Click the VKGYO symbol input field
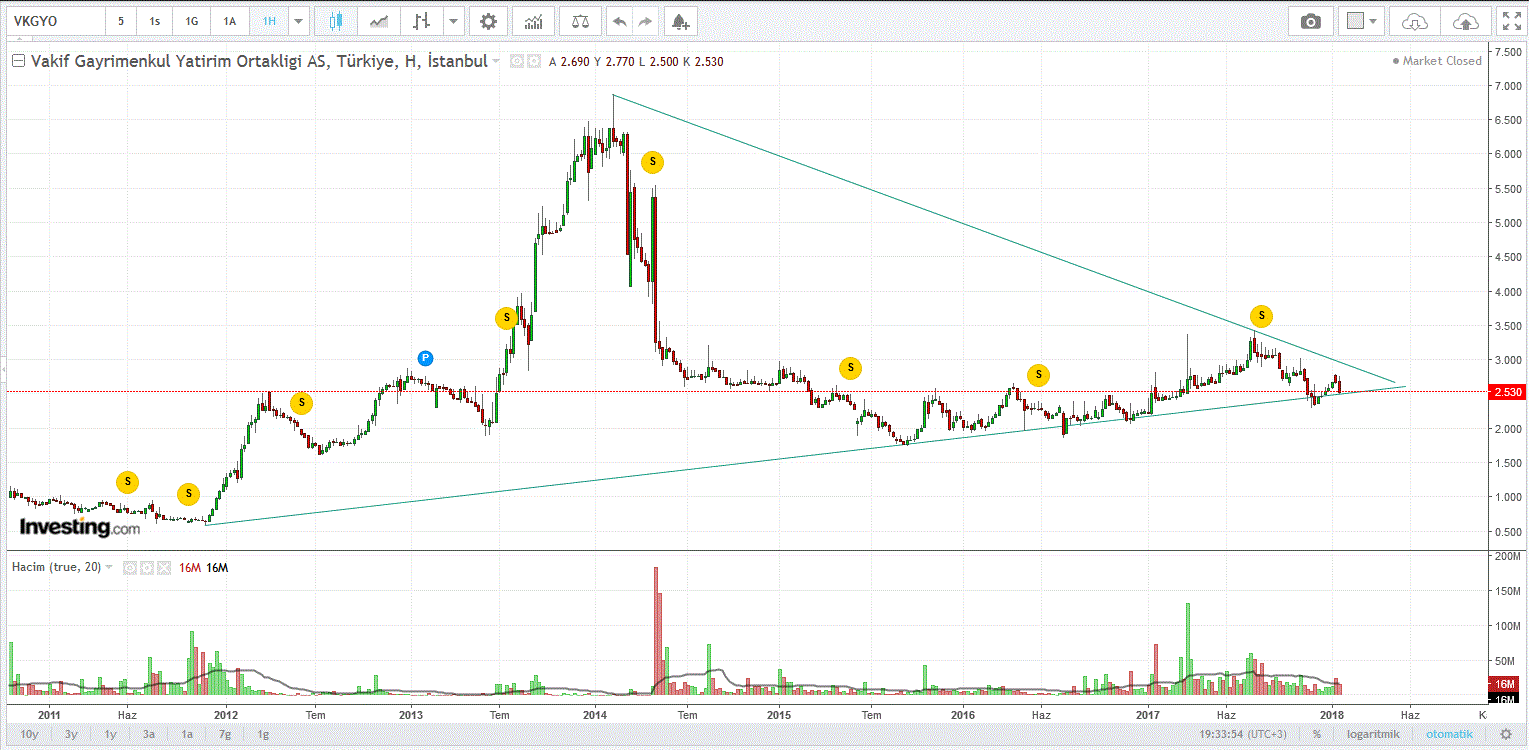1529x750 pixels. 55,21
